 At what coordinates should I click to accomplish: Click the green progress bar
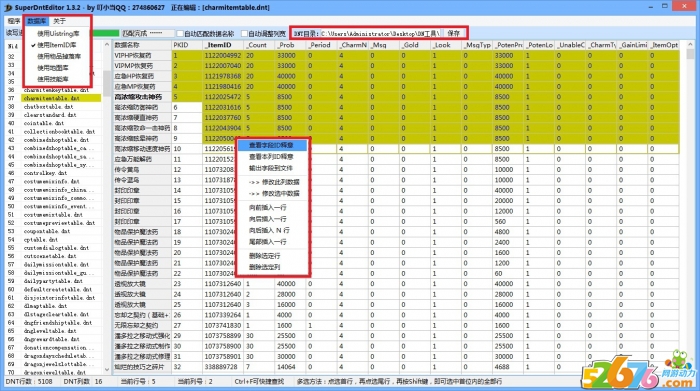pyautogui.click(x=105, y=33)
